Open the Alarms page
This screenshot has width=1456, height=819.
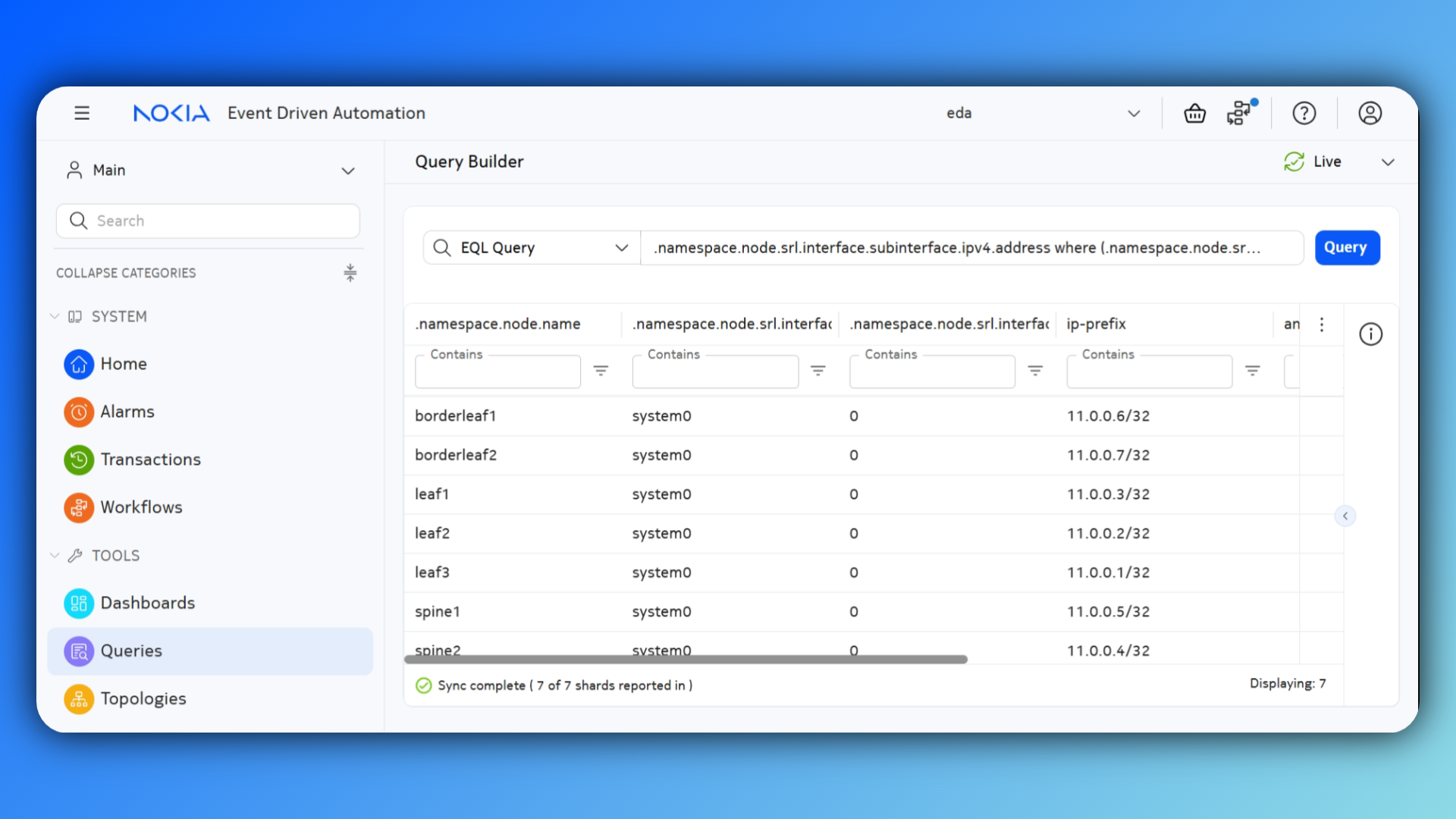(x=127, y=412)
